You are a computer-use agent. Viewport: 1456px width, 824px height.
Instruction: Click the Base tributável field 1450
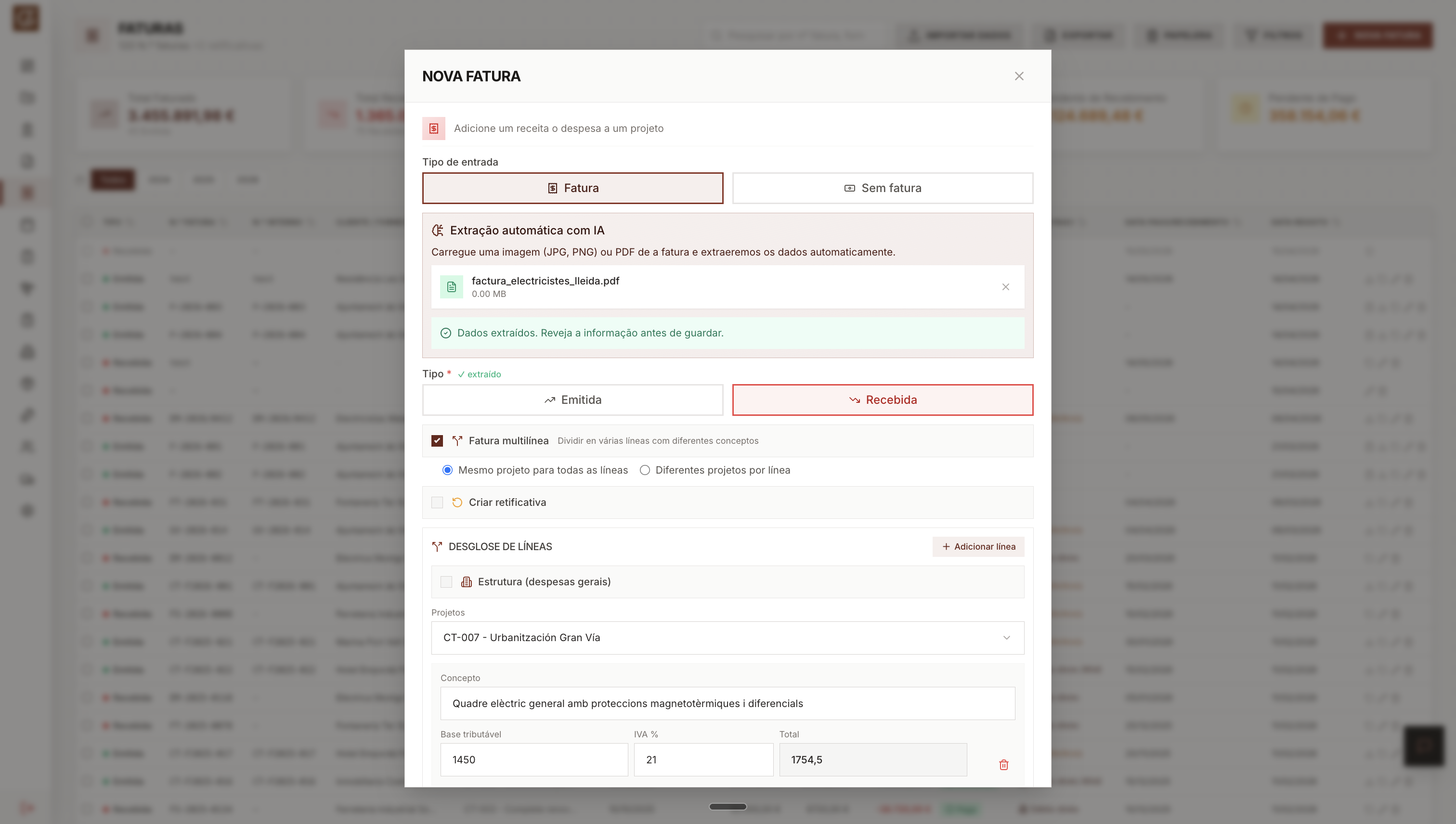534,760
